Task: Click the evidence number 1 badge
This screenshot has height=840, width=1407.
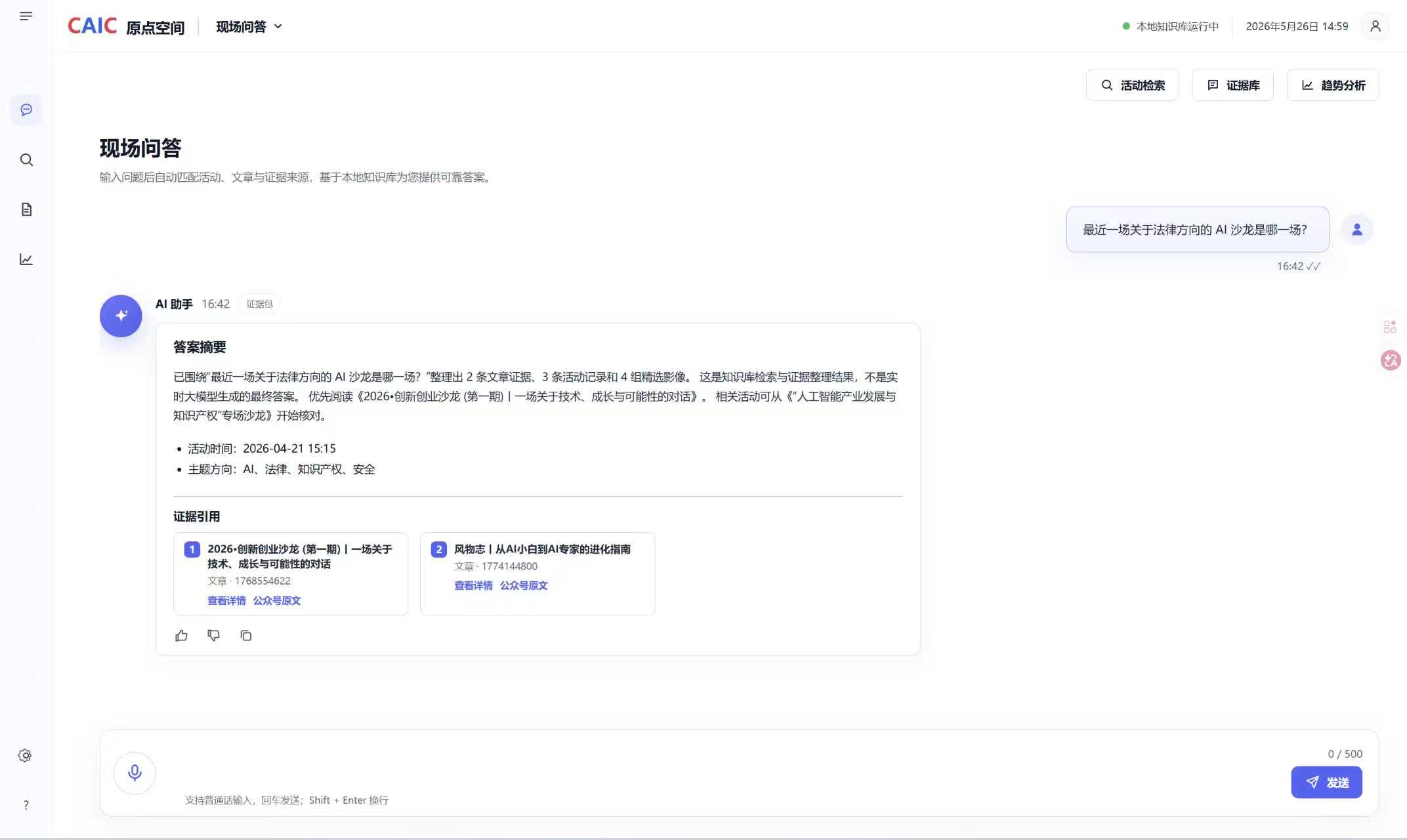Action: click(x=192, y=549)
